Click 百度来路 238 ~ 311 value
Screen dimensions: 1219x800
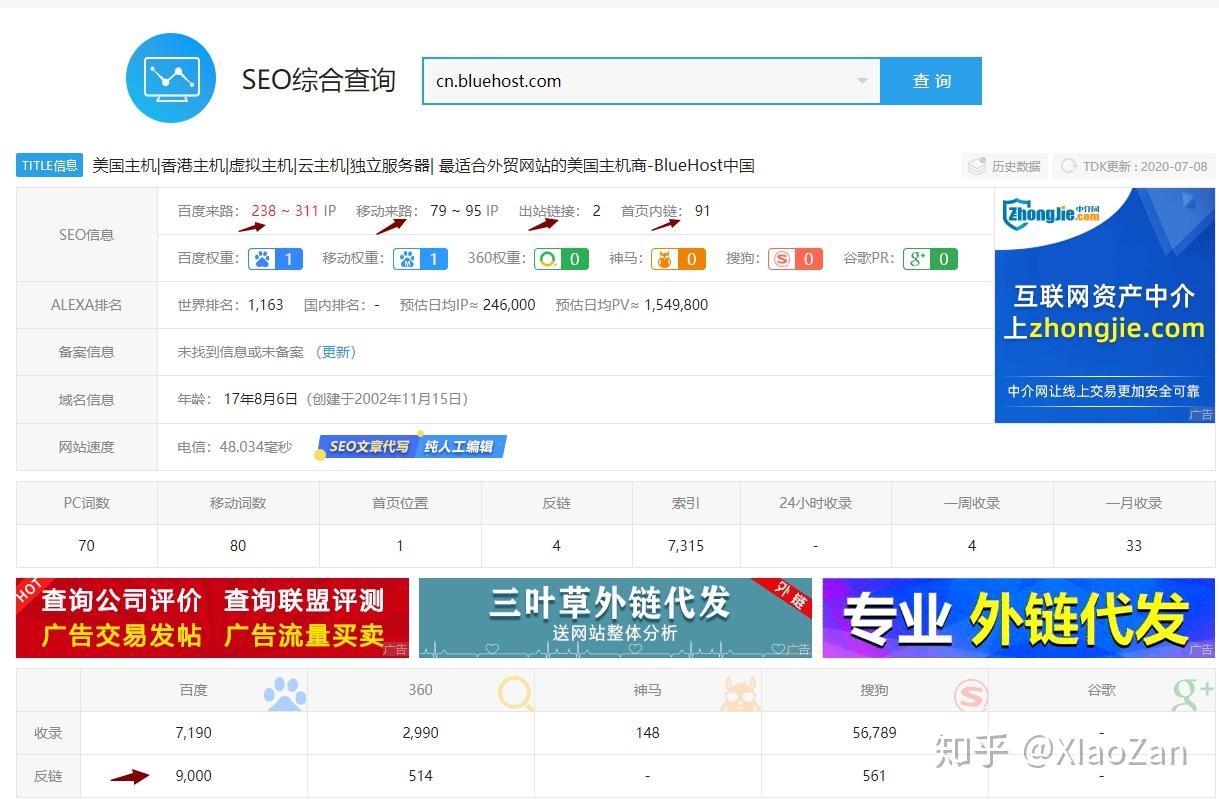tap(285, 211)
